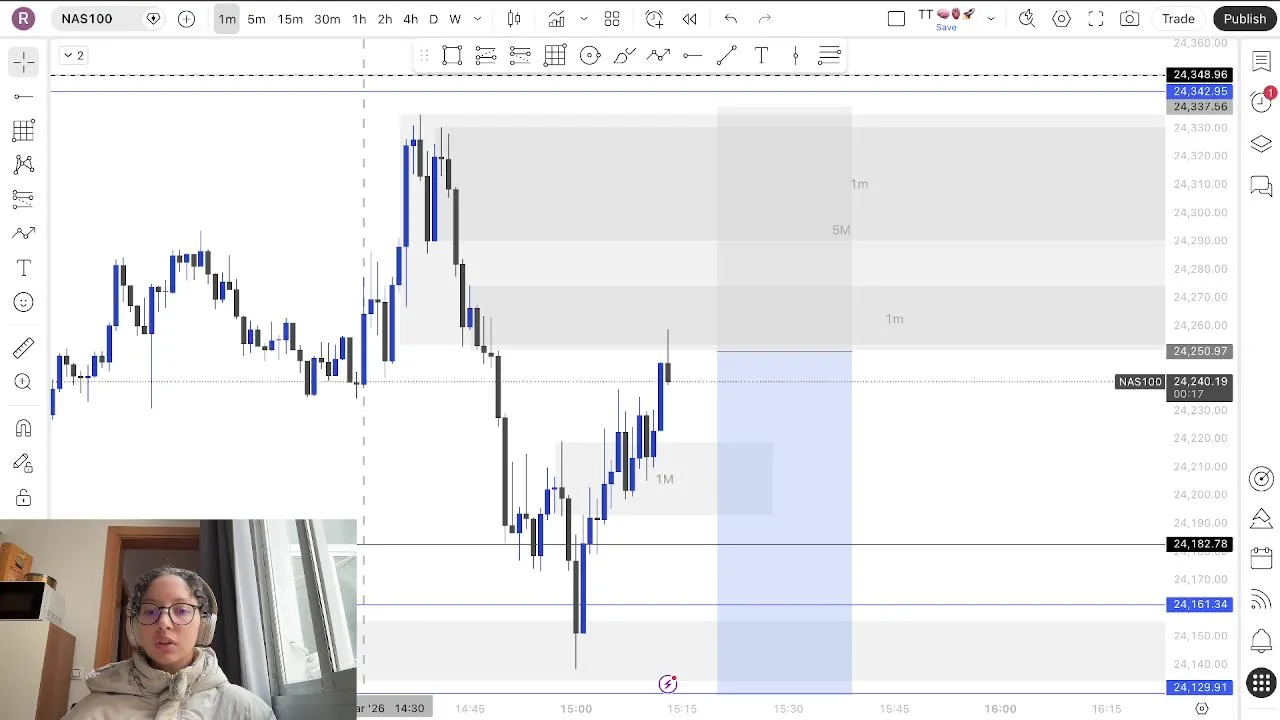Open indicator templates grid
This screenshot has height=720, width=1280.
pyautogui.click(x=612, y=19)
